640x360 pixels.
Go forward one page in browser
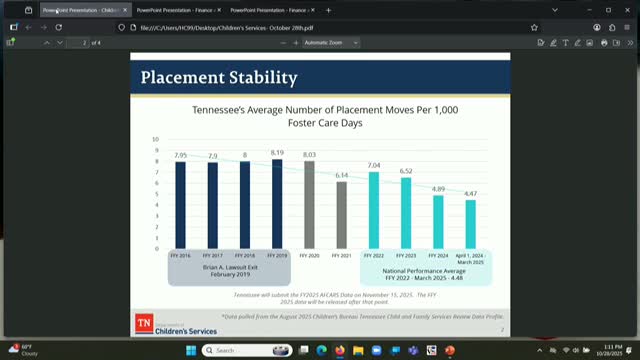coord(44,27)
